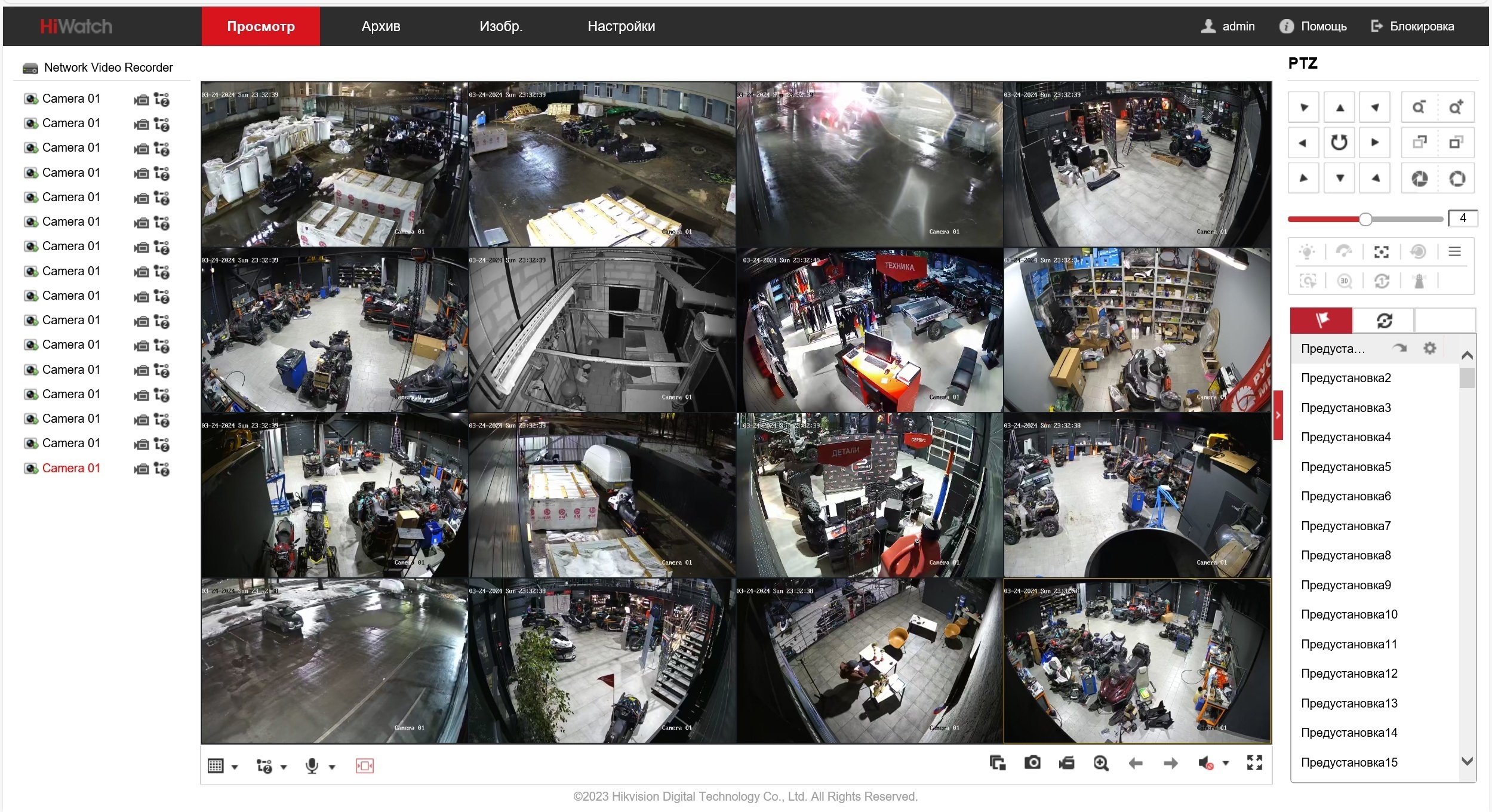
Task: Toggle live view for first Camera 01
Action: [x=31, y=99]
